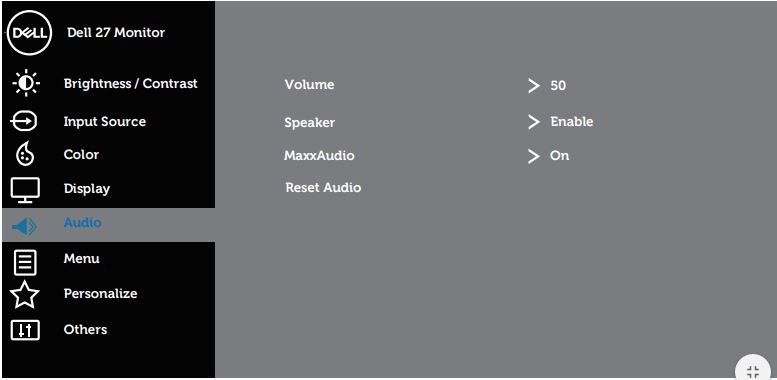Open Input Source via its arrow icon
Screen dimensions: 777x380
coord(24,121)
